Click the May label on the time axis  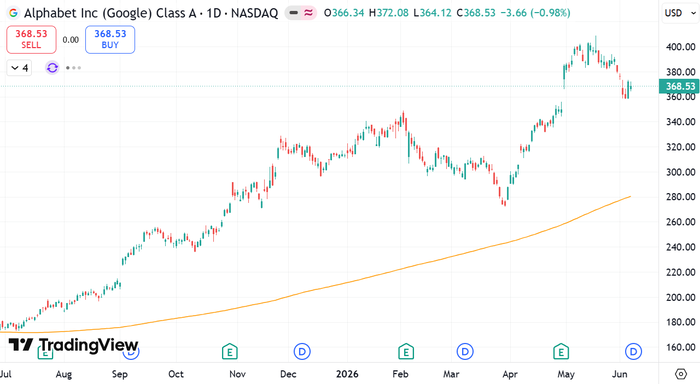pos(566,374)
